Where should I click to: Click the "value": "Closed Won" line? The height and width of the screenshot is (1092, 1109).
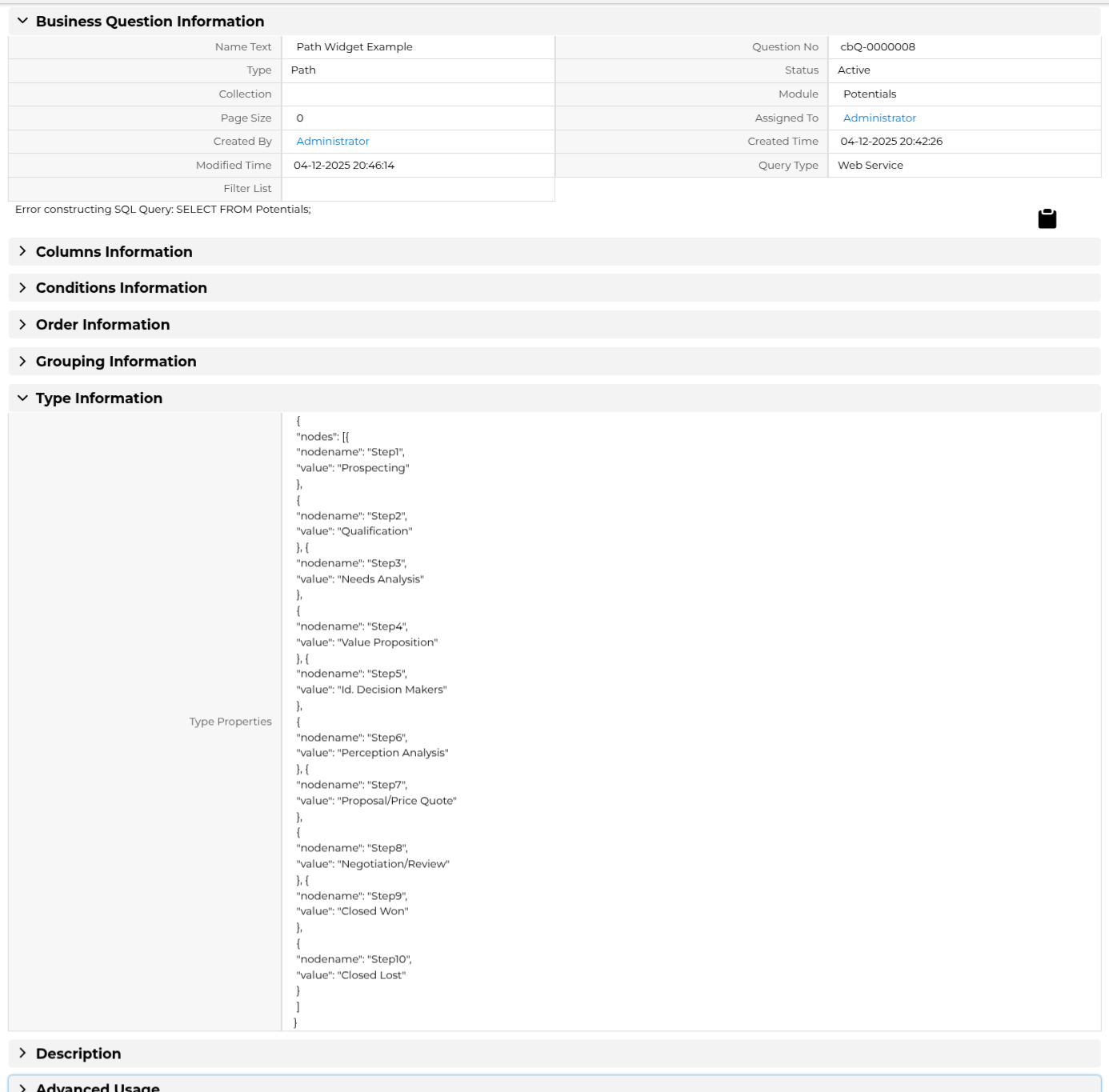coord(352,911)
